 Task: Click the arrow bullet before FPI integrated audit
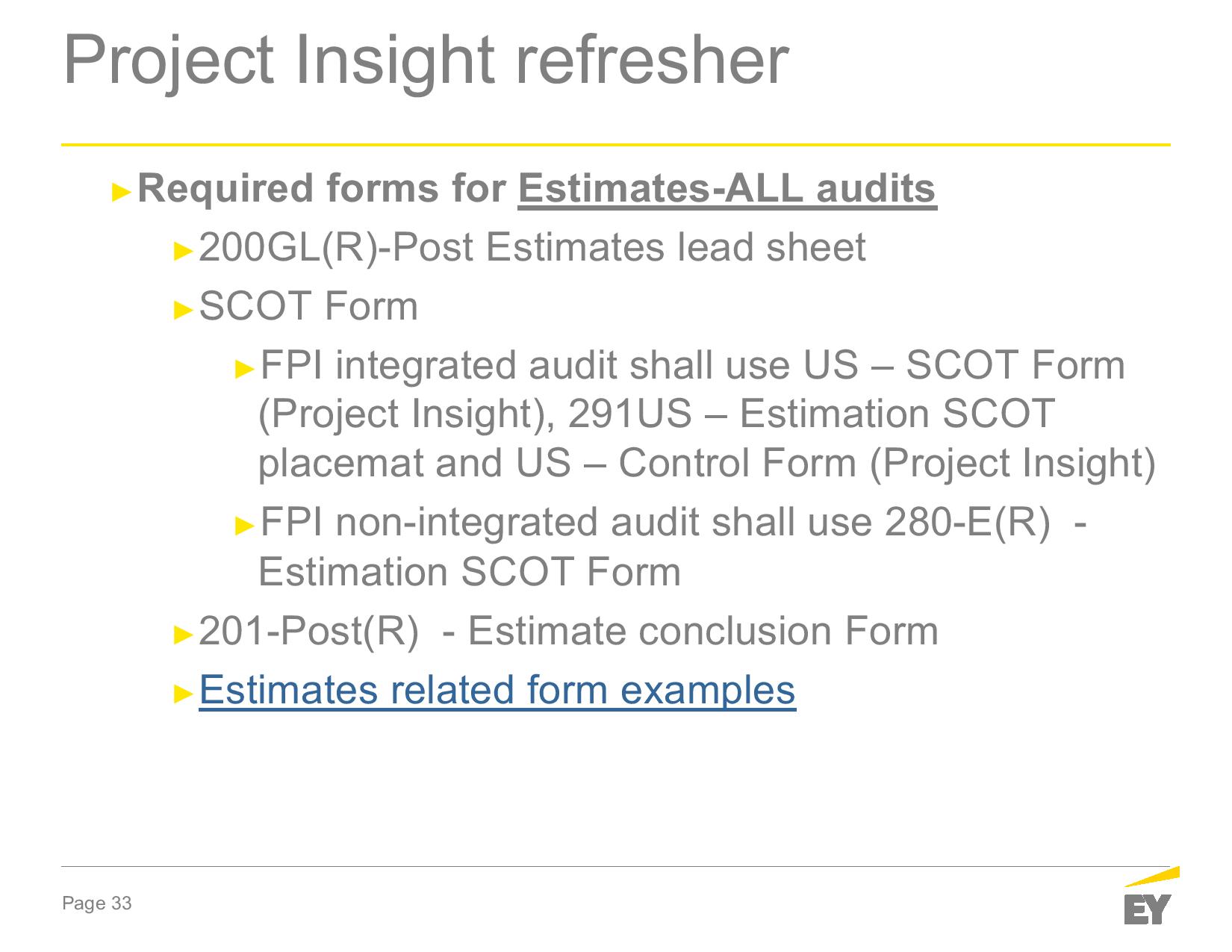point(245,369)
